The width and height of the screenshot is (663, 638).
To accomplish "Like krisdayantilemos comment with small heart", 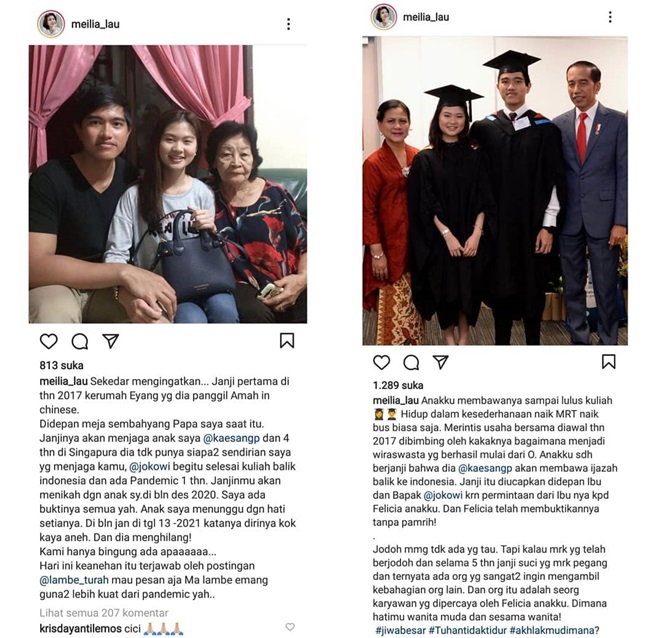I will point(290,627).
